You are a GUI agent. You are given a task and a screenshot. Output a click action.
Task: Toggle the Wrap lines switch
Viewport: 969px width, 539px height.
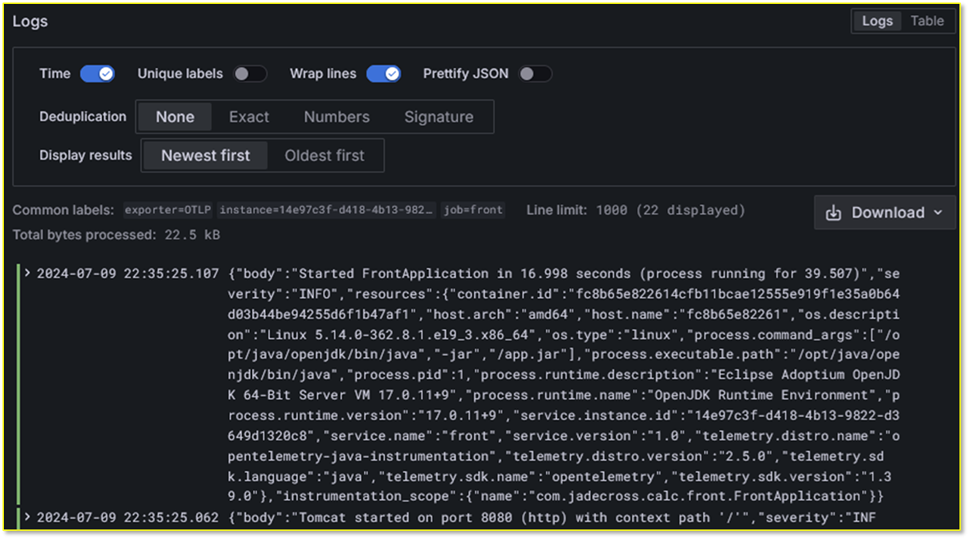pos(383,74)
